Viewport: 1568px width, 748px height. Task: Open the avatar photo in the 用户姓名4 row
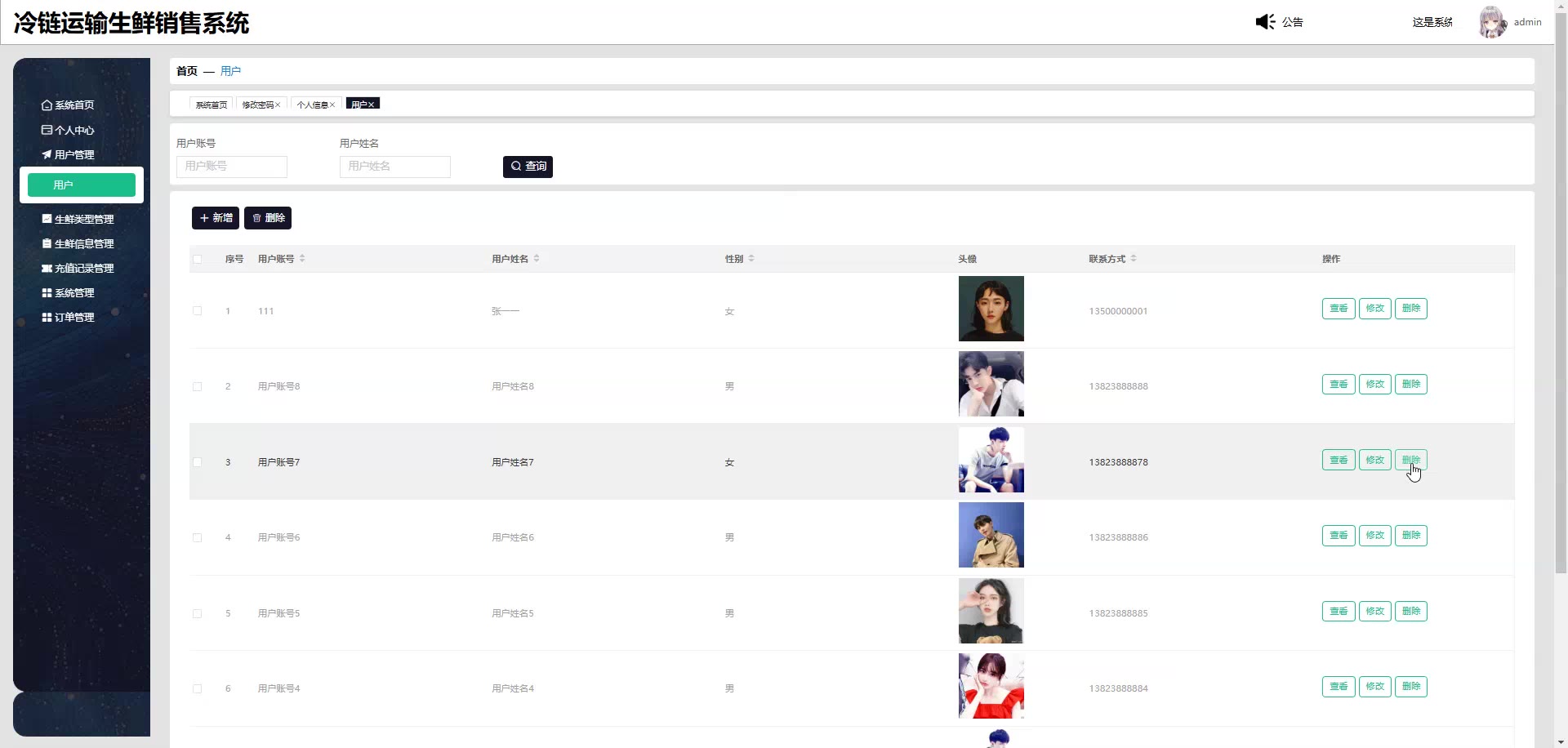(x=991, y=686)
